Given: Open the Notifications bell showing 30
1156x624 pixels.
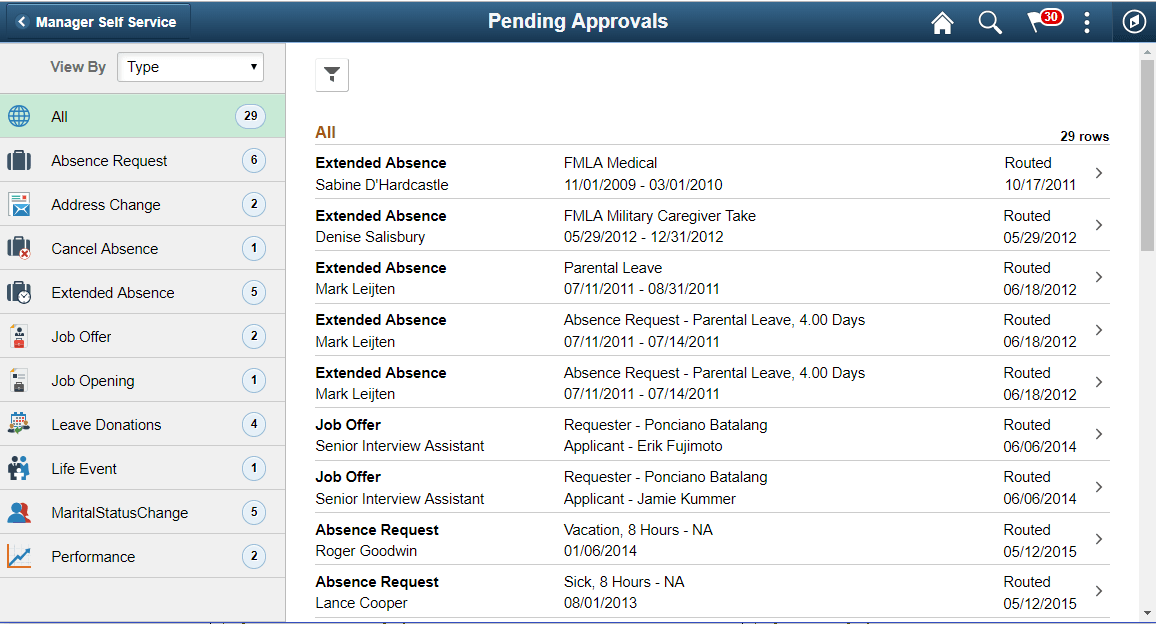Looking at the screenshot, I should (1040, 21).
